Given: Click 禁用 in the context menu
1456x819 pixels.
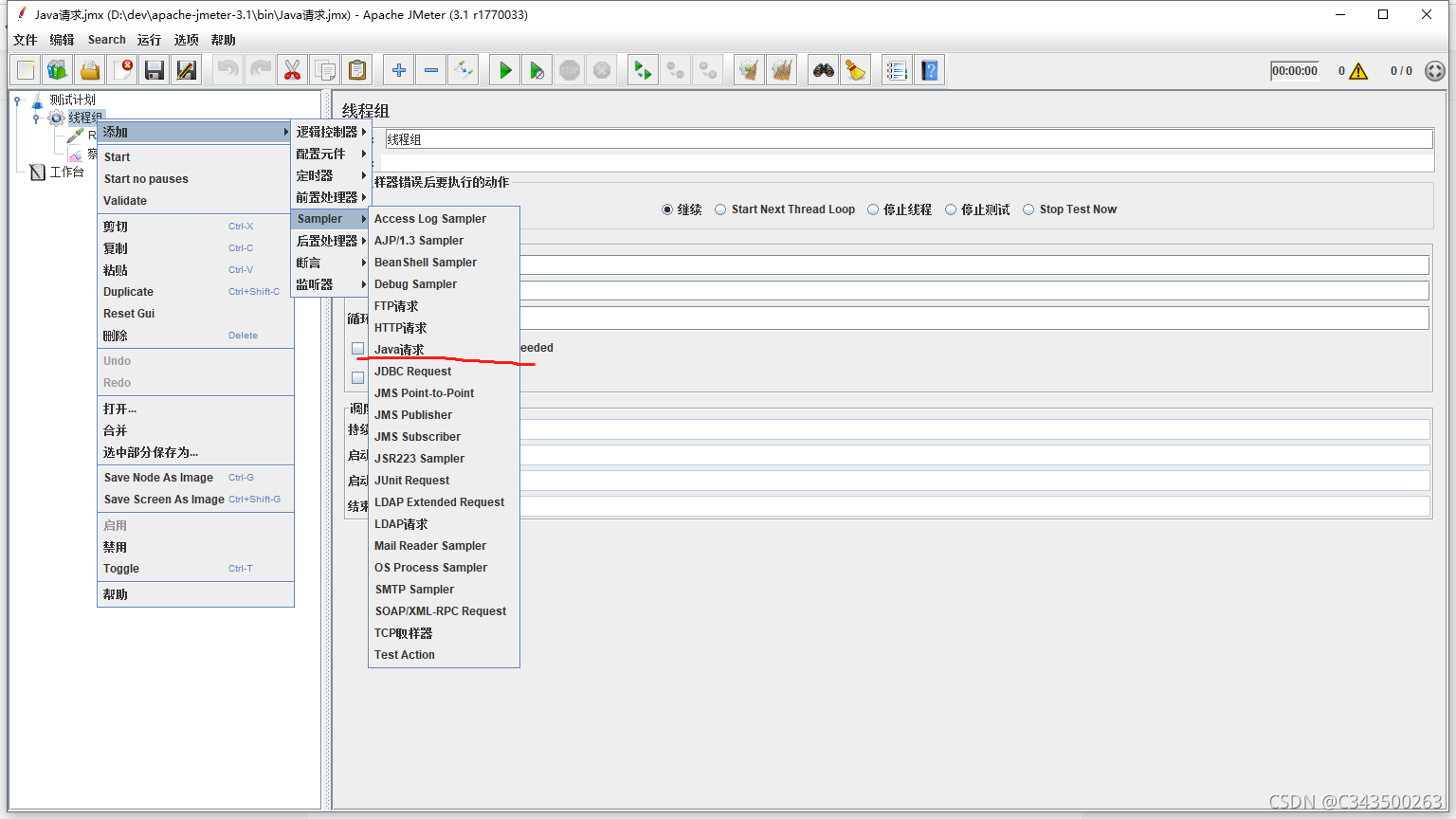Looking at the screenshot, I should point(195,547).
